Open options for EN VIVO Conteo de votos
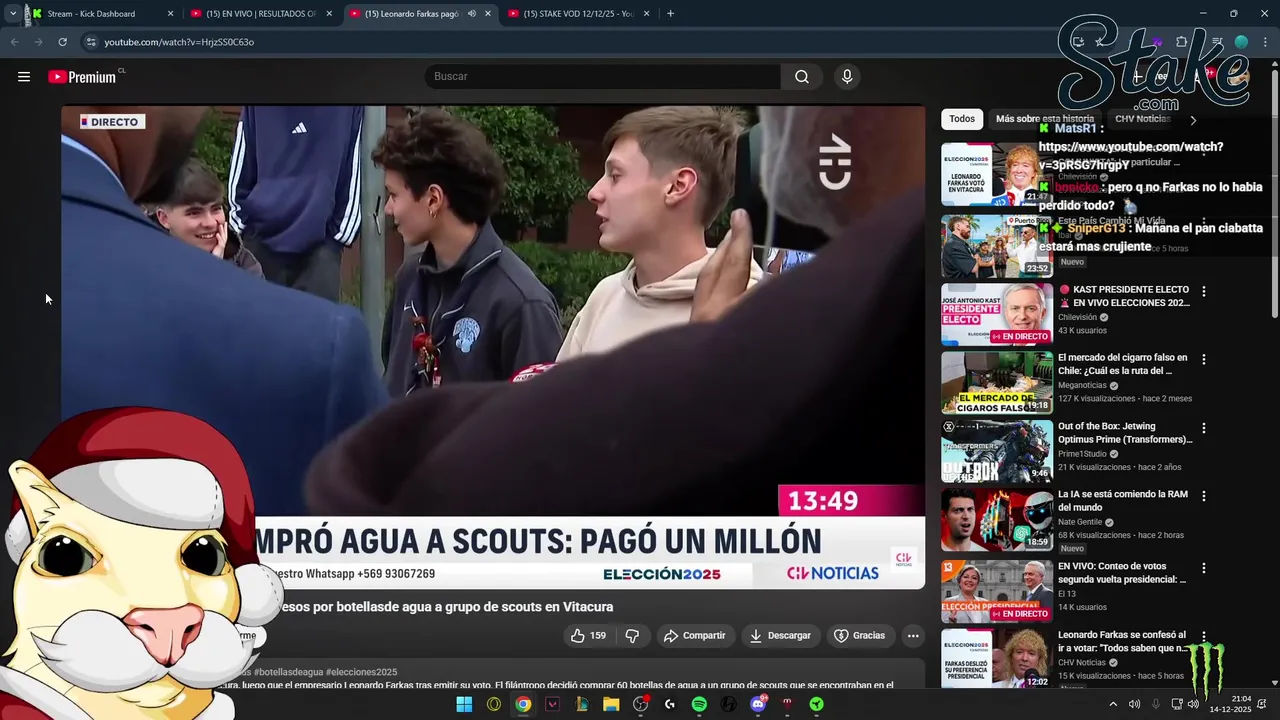 [1204, 569]
